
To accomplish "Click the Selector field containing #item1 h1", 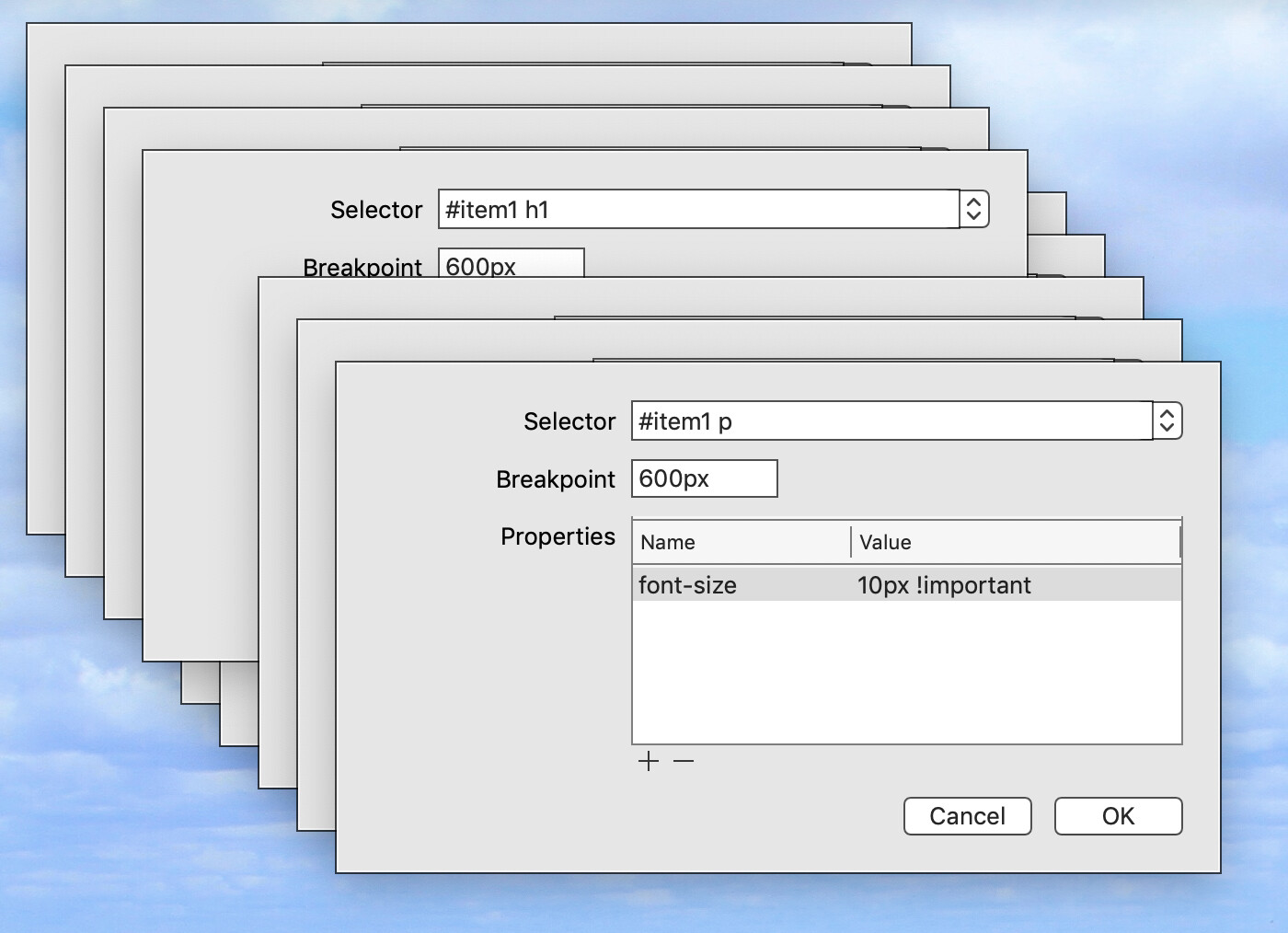I will [x=697, y=210].
